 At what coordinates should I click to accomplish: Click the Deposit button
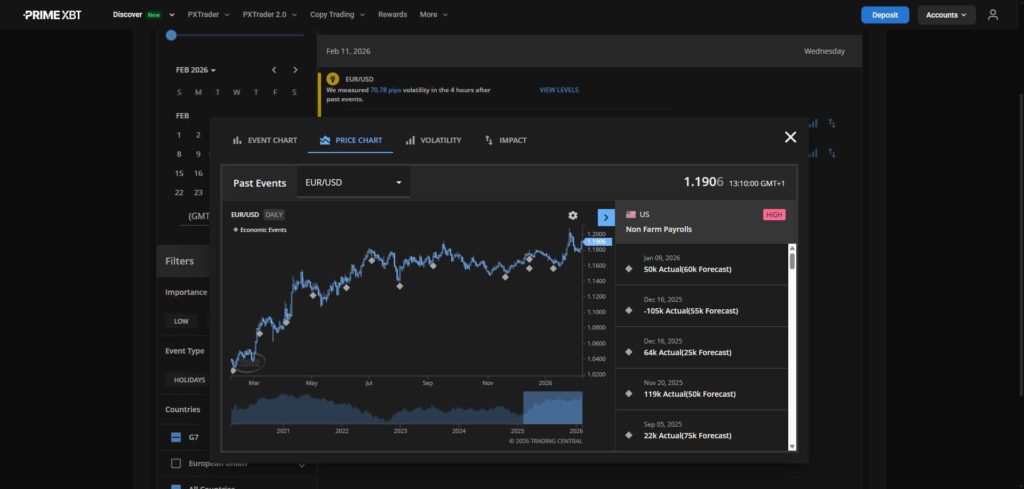coord(885,14)
